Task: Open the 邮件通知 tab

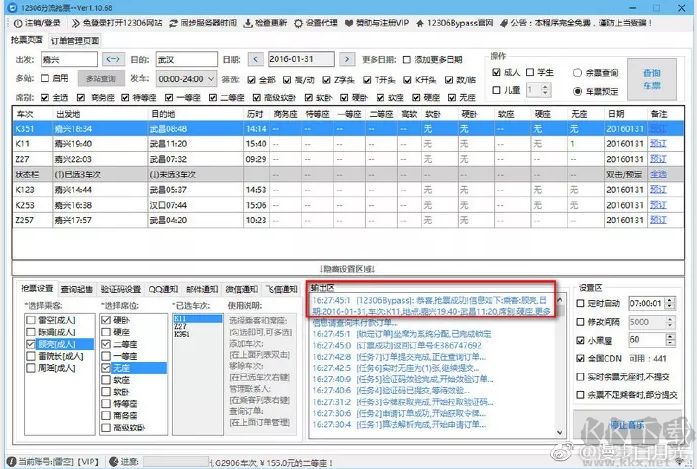Action: pyautogui.click(x=202, y=289)
